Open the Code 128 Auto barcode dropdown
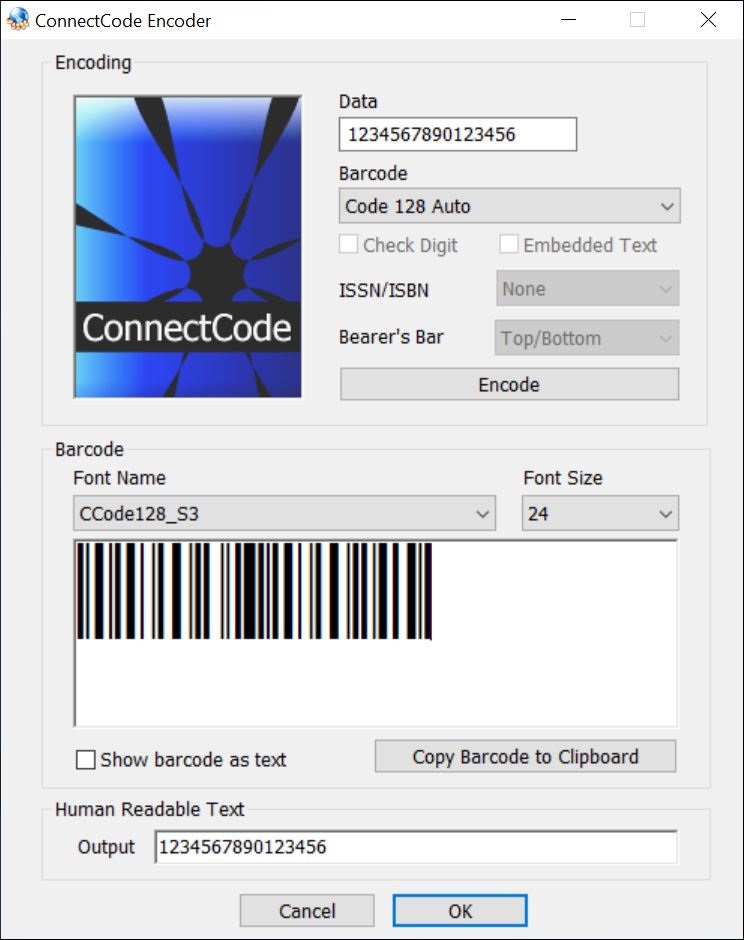 509,206
